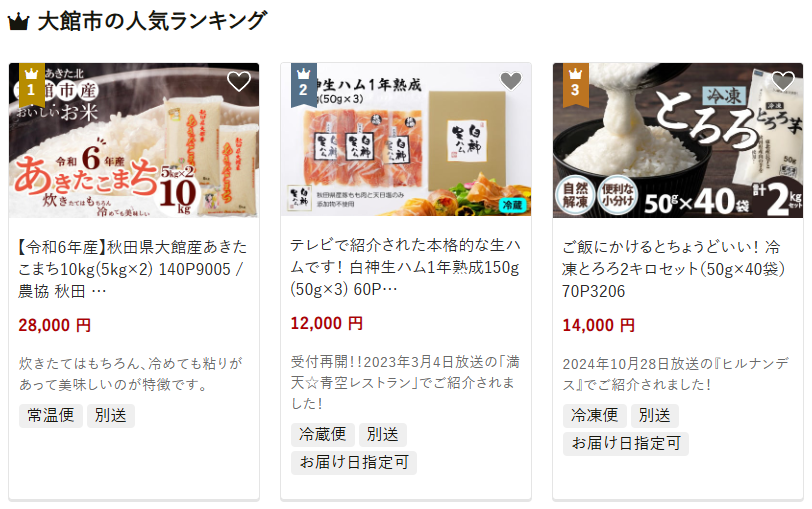Click the 大館市の人気ランキング heading
This screenshot has height=509, width=812.
coord(152,22)
